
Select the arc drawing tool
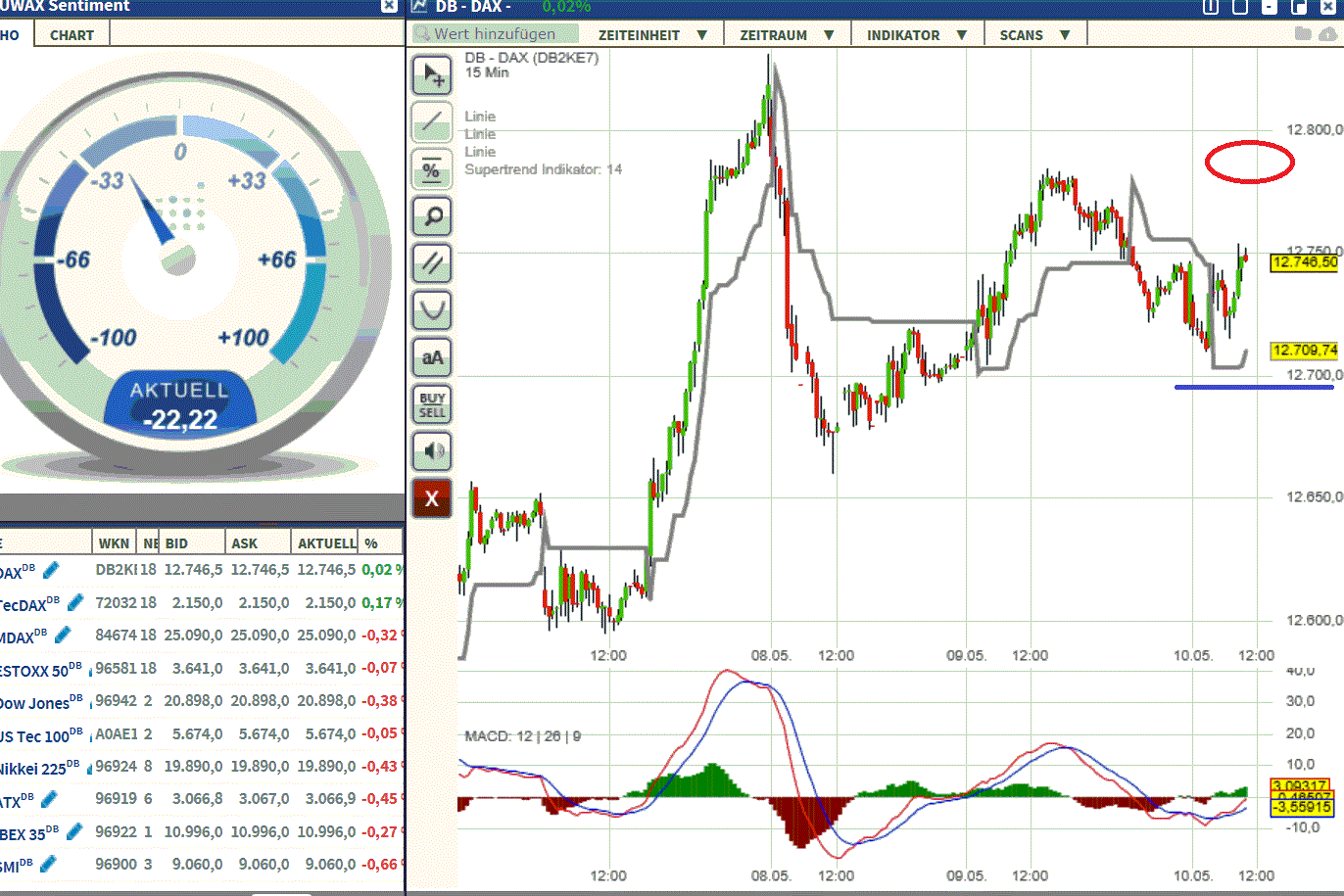432,310
